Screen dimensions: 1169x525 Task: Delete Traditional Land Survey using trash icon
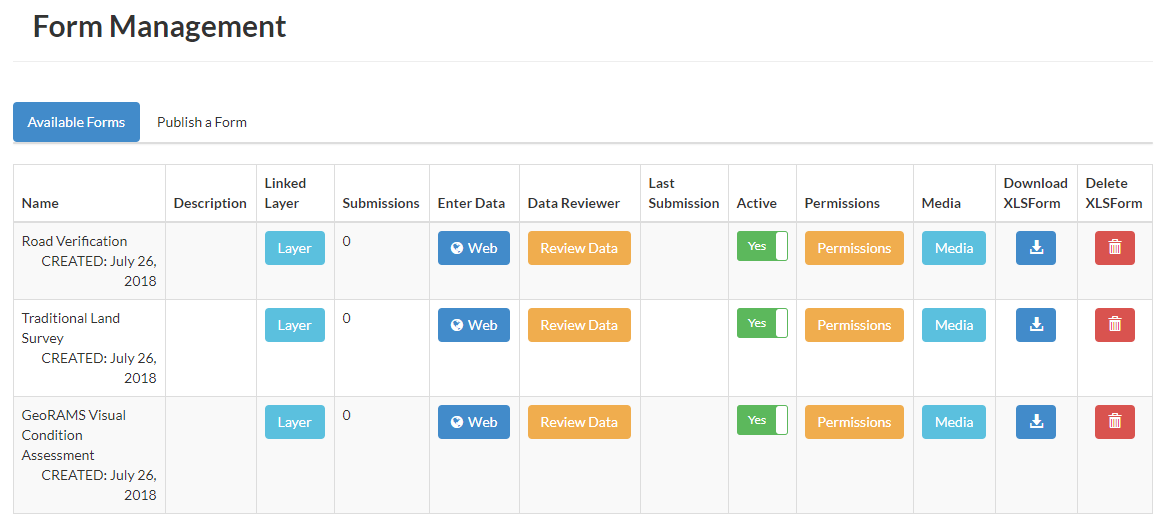coord(1115,325)
